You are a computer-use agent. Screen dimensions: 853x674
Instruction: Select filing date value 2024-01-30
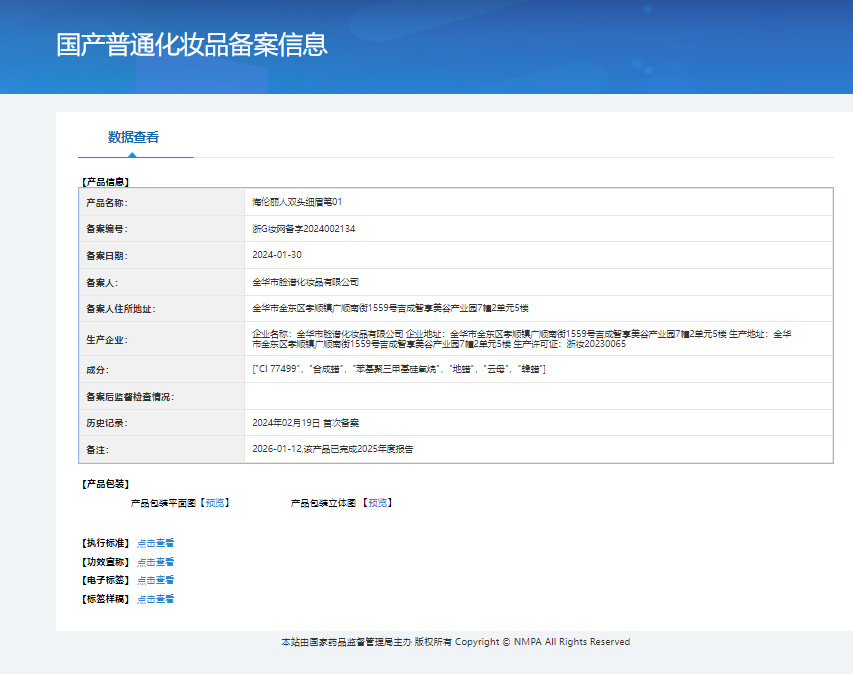[x=277, y=255]
